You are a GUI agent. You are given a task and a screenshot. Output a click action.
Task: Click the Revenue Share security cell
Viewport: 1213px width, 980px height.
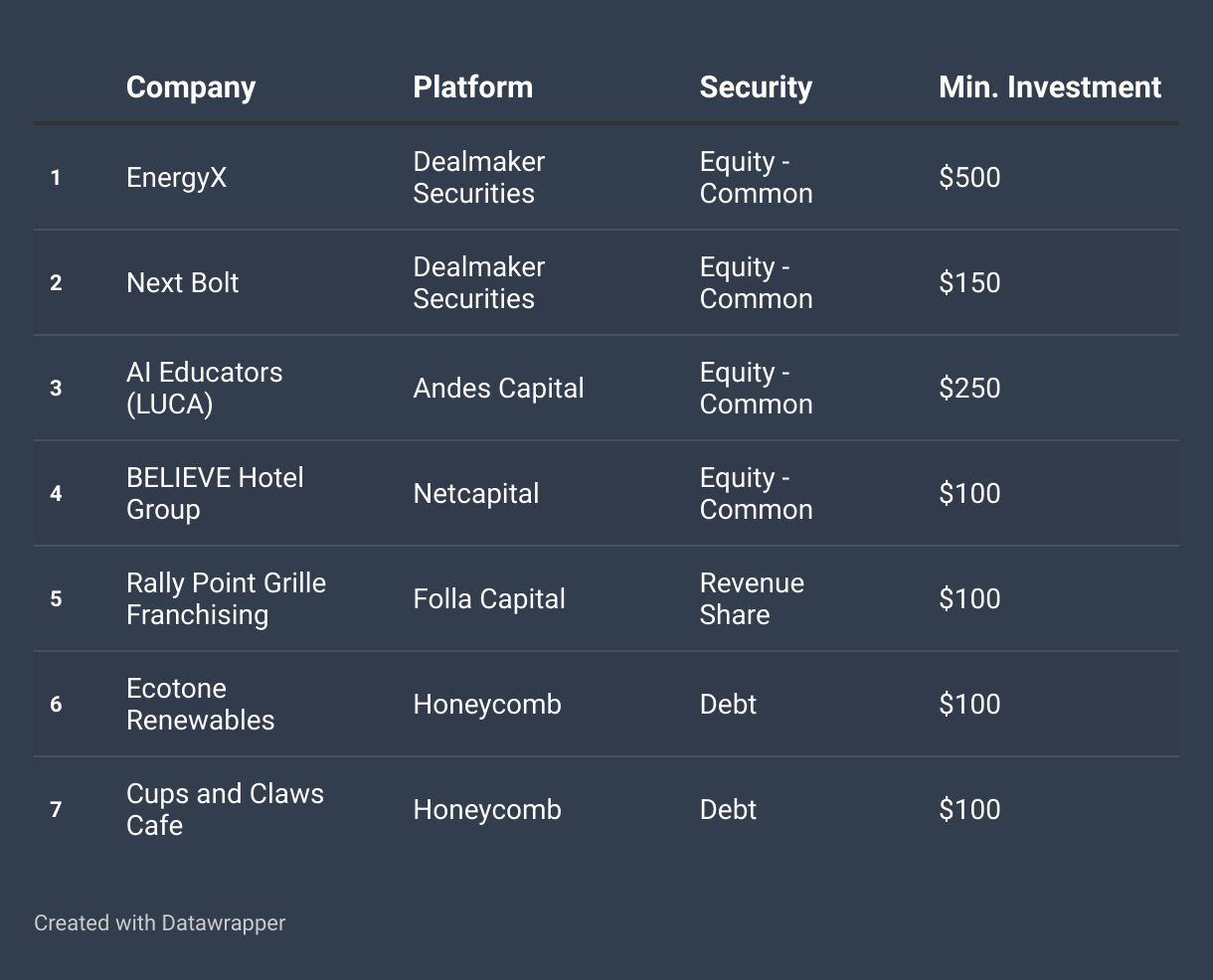[752, 598]
